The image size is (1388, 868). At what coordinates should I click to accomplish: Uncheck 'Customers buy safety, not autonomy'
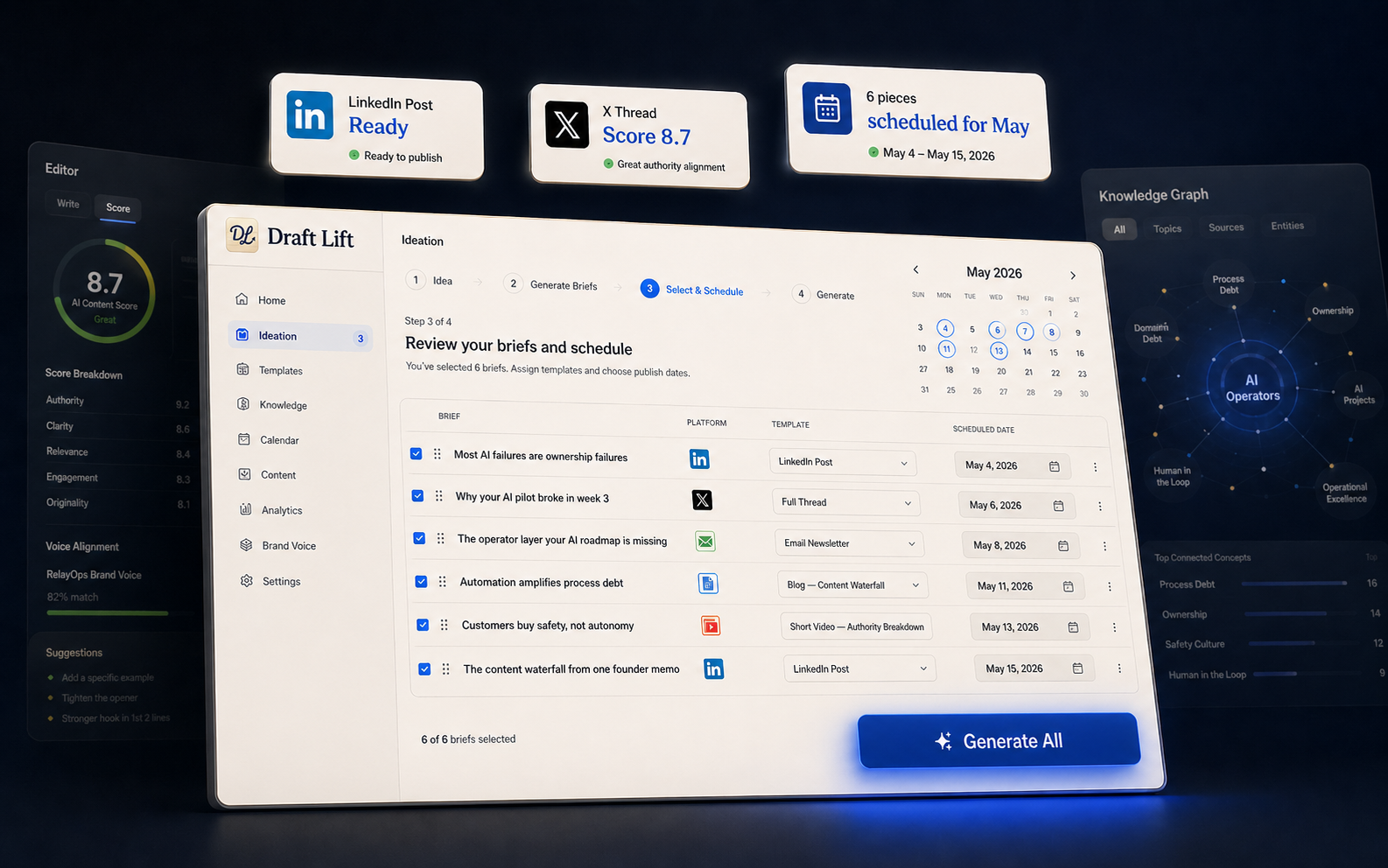tap(423, 625)
